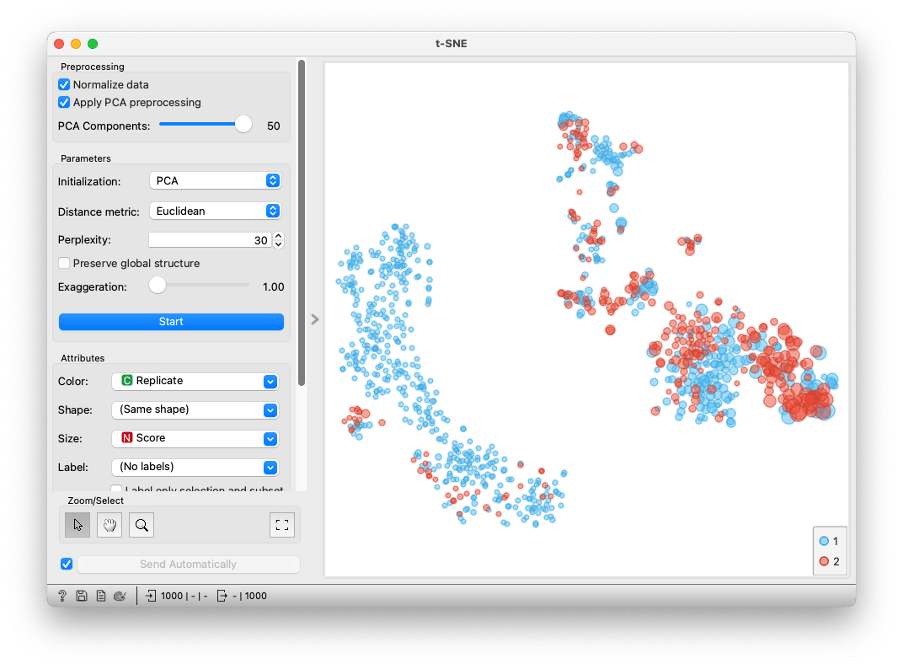Open the Distance metric dropdown showing Euclidean
904x670 pixels.
point(214,211)
